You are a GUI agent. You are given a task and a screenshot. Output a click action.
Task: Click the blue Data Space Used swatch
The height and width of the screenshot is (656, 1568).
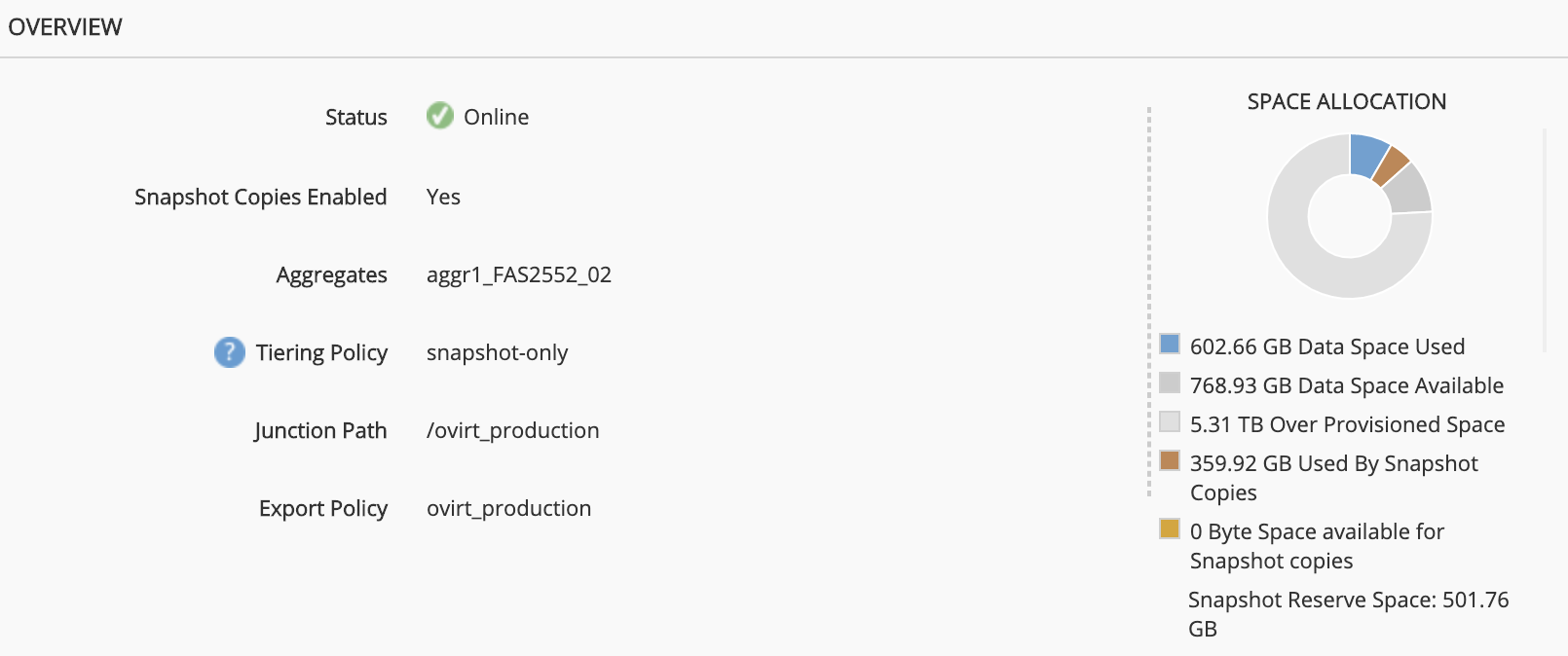click(x=1170, y=344)
